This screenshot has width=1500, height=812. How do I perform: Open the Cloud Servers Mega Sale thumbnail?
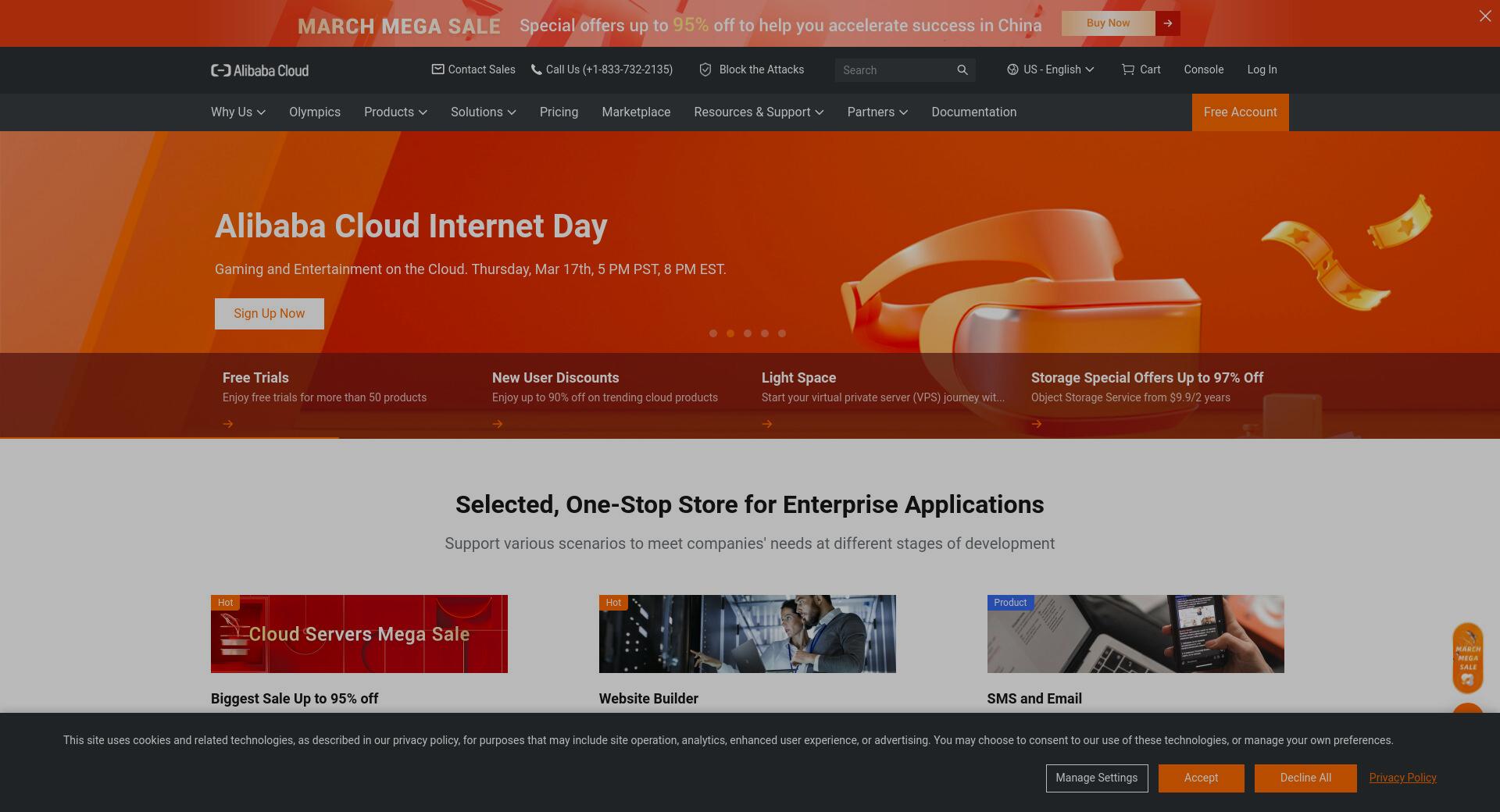coord(359,634)
